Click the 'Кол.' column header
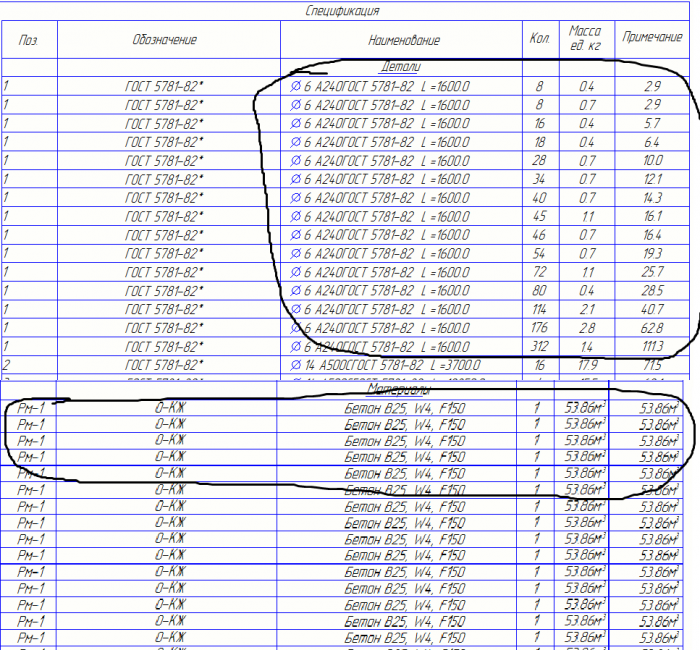This screenshot has height=650, width=700. [540, 39]
